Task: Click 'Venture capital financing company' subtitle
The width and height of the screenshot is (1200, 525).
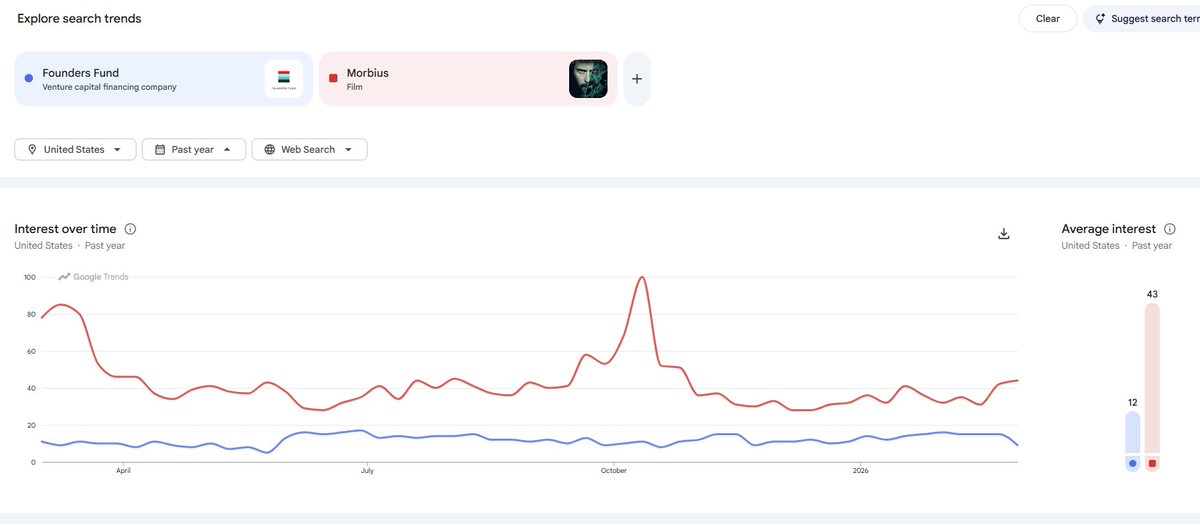Action: [109, 87]
